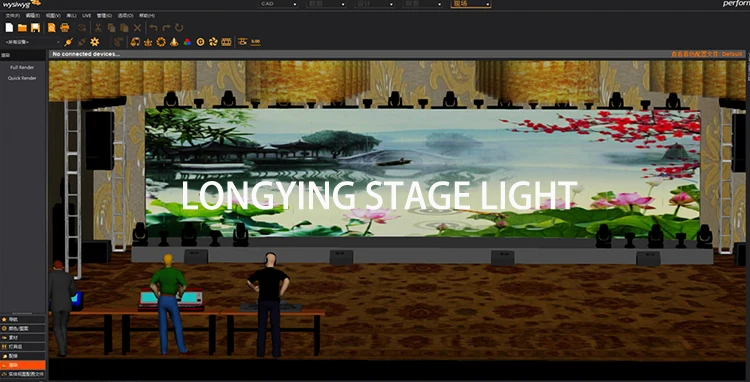Click the LONGYING STAGE LIGHT screen in viewport
Image resolution: width=750 pixels, height=382 pixels.
pos(423,173)
